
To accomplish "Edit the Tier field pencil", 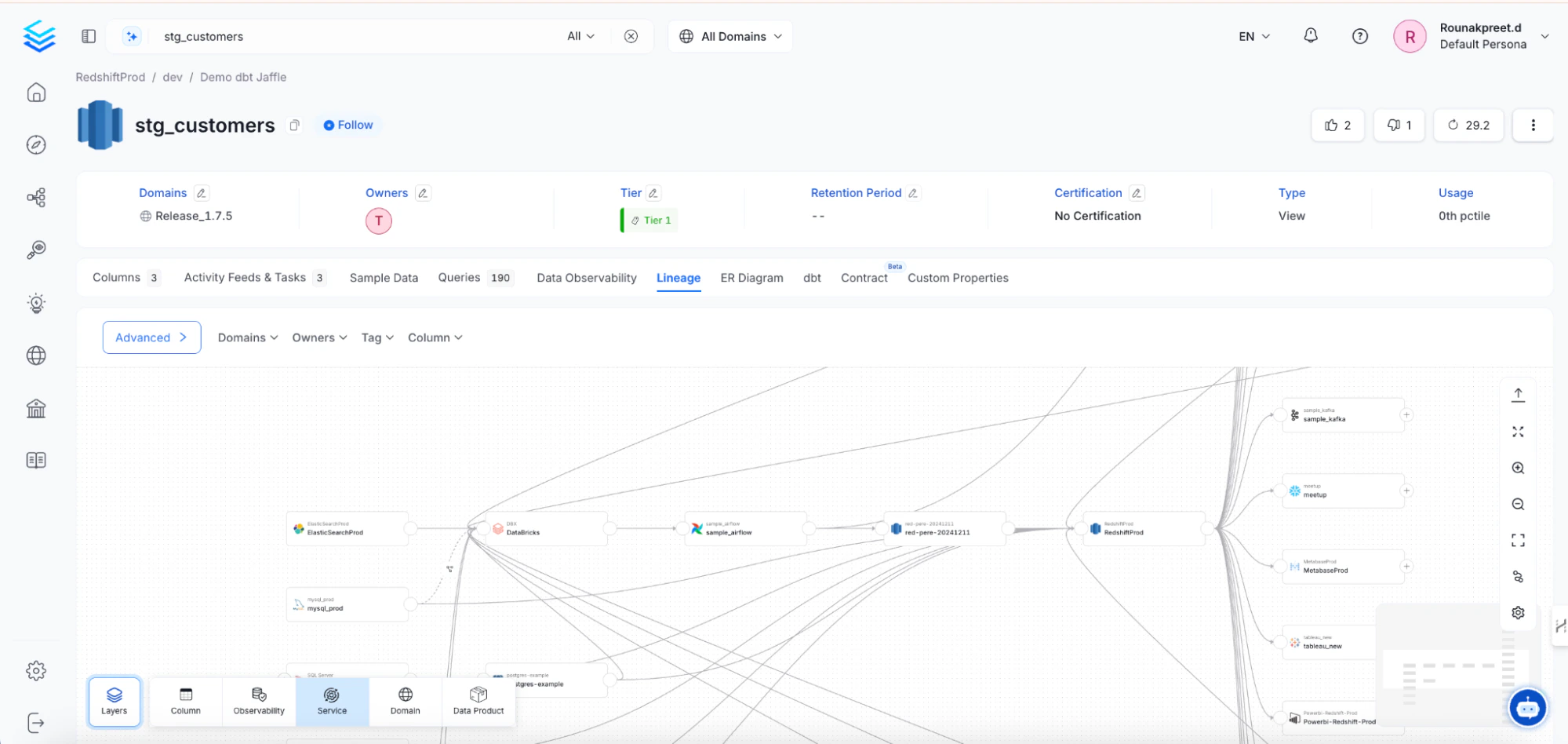I will pos(653,193).
